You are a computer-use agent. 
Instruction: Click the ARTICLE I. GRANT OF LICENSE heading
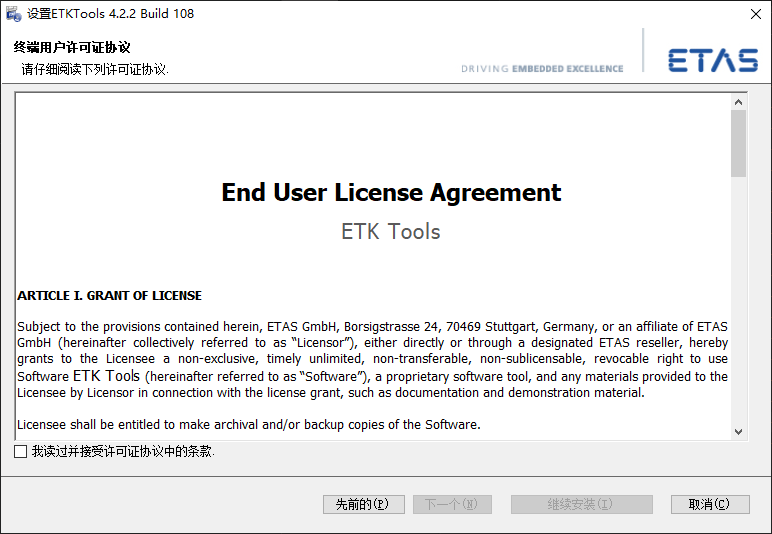[x=109, y=296]
